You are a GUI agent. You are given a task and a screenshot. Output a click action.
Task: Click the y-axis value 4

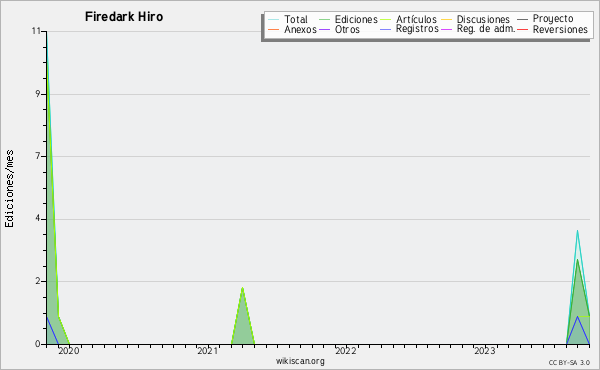38,218
